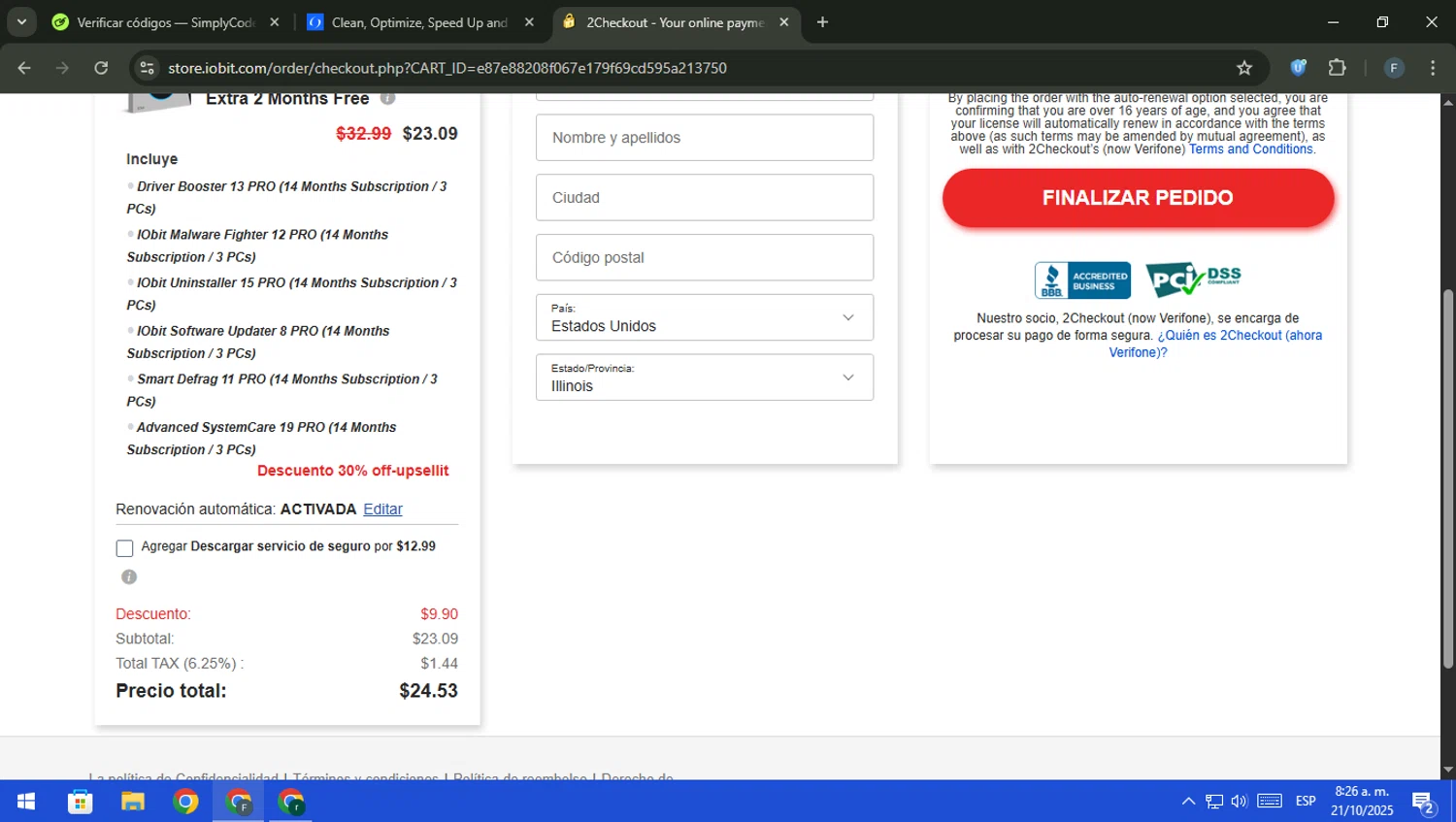Click scrollbar down arrow
The height and width of the screenshot is (822, 1456).
(1448, 770)
